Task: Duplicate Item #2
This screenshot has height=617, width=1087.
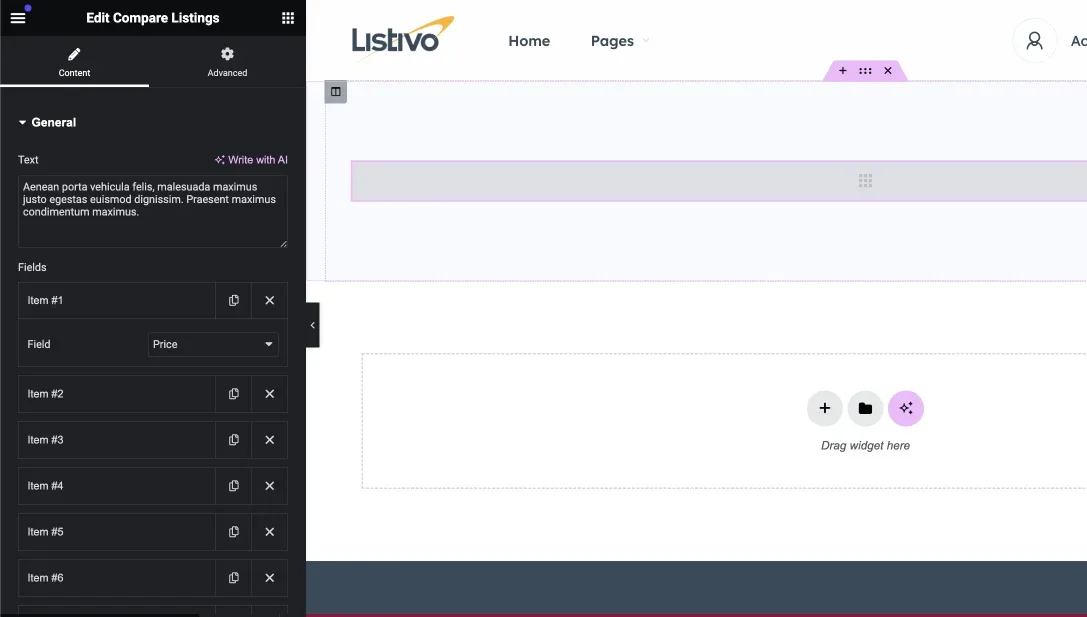Action: coord(234,394)
